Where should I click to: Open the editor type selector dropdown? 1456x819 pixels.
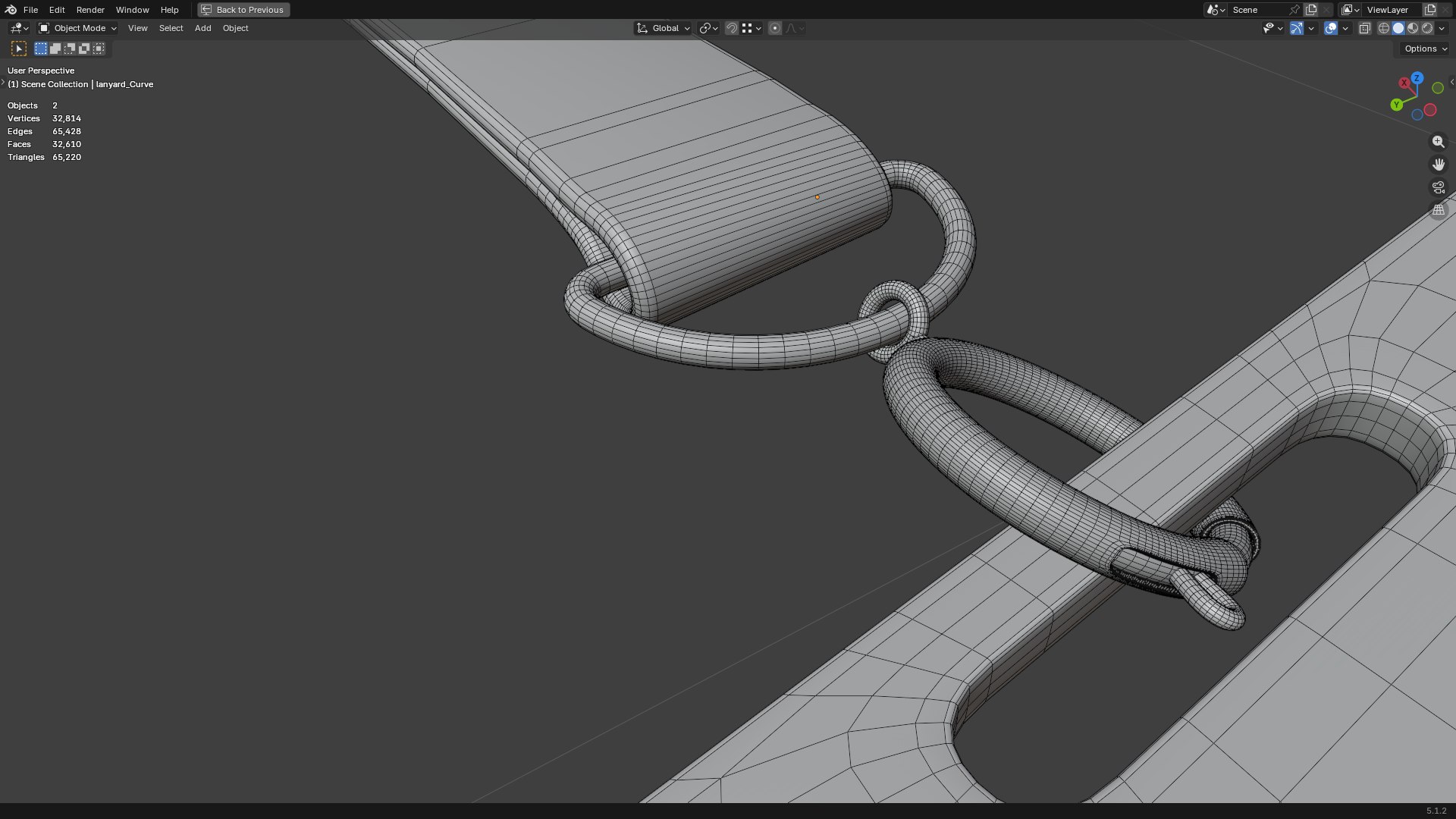pyautogui.click(x=19, y=28)
